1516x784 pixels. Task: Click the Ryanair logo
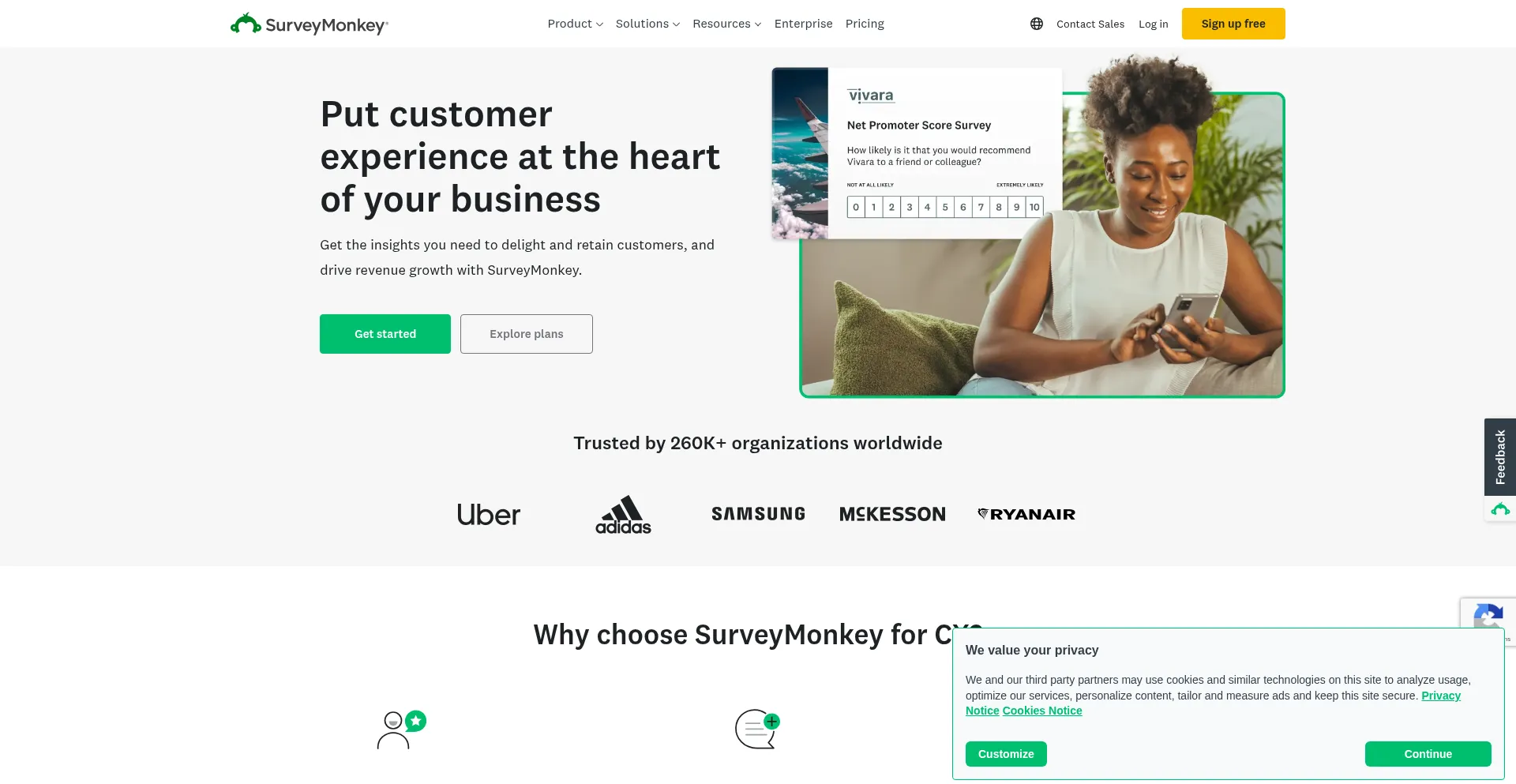pos(1026,514)
